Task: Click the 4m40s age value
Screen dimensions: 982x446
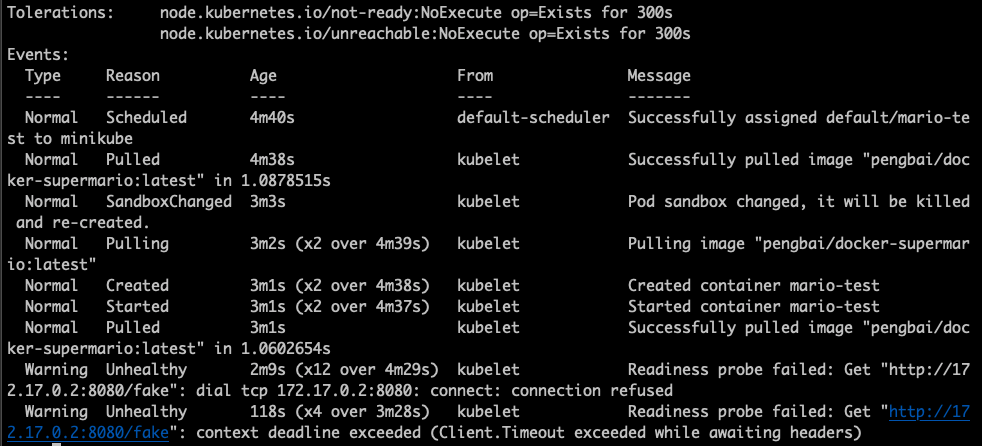Action: [x=272, y=118]
